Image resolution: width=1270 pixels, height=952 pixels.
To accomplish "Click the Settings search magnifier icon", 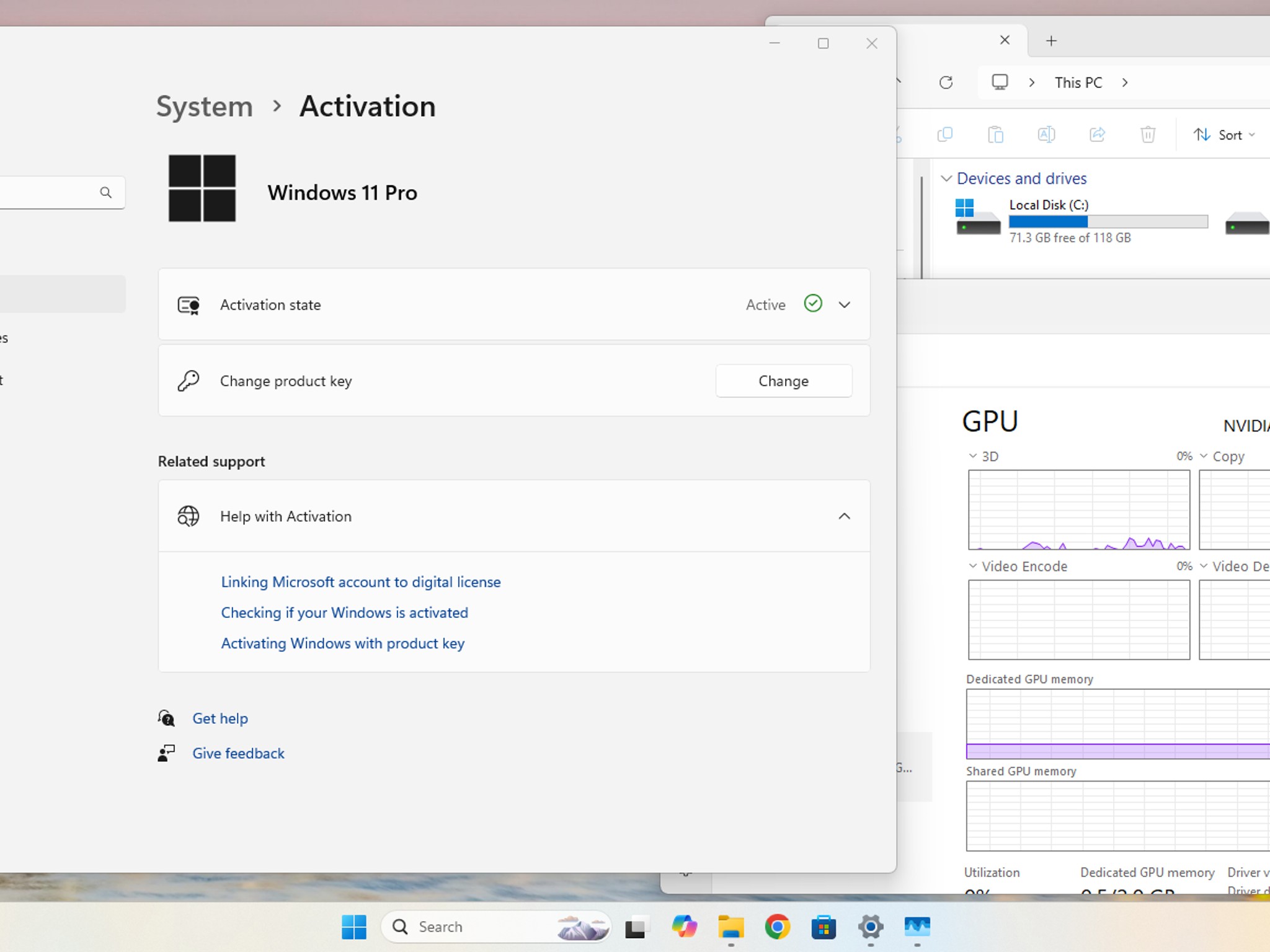I will pos(106,193).
